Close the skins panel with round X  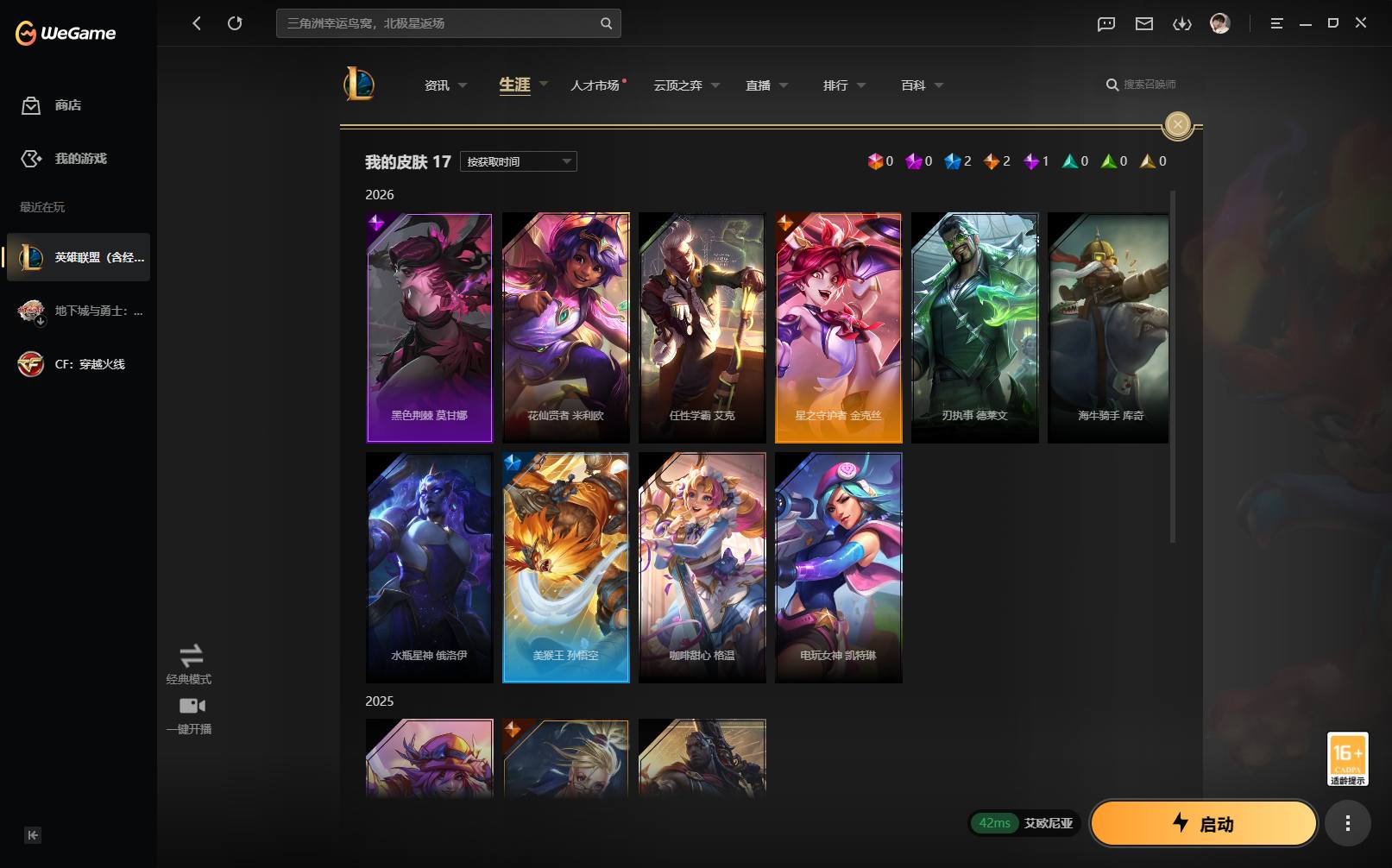1177,124
